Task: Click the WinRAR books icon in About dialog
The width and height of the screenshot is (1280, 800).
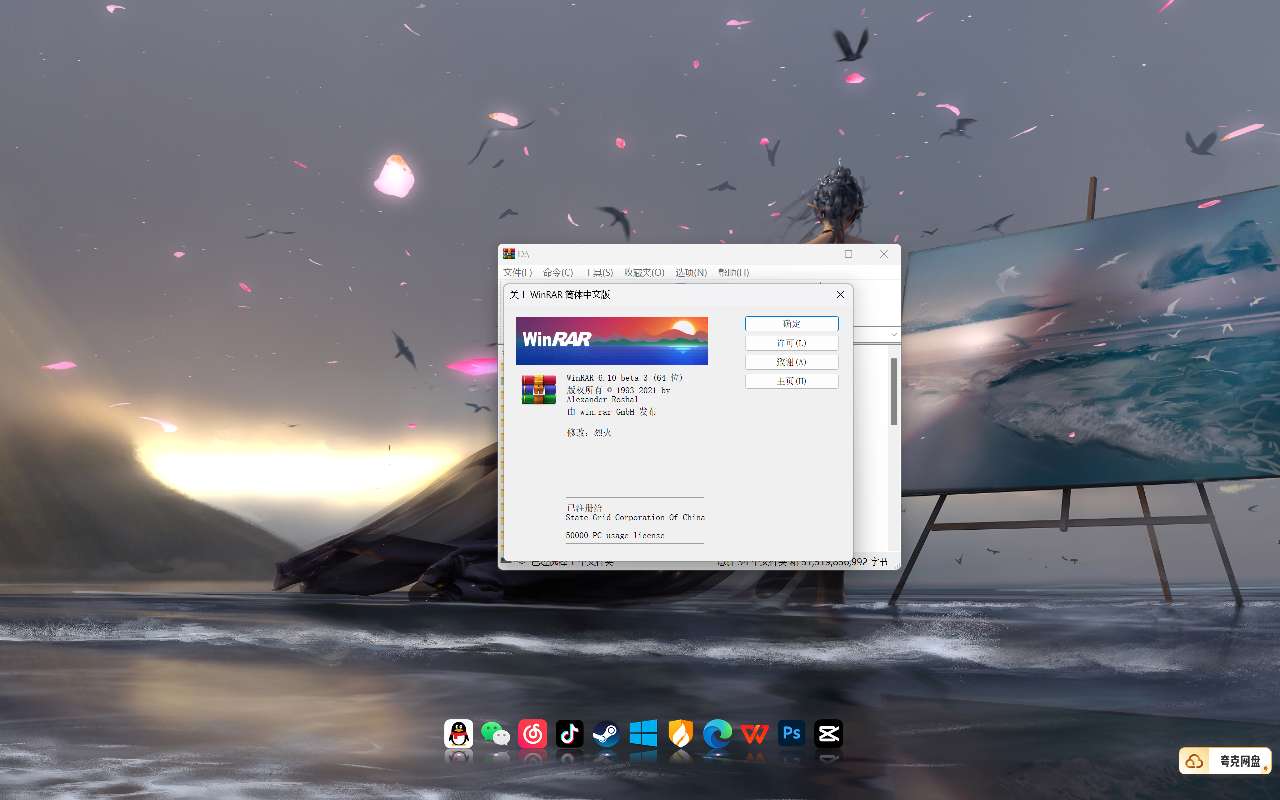Action: click(x=539, y=389)
